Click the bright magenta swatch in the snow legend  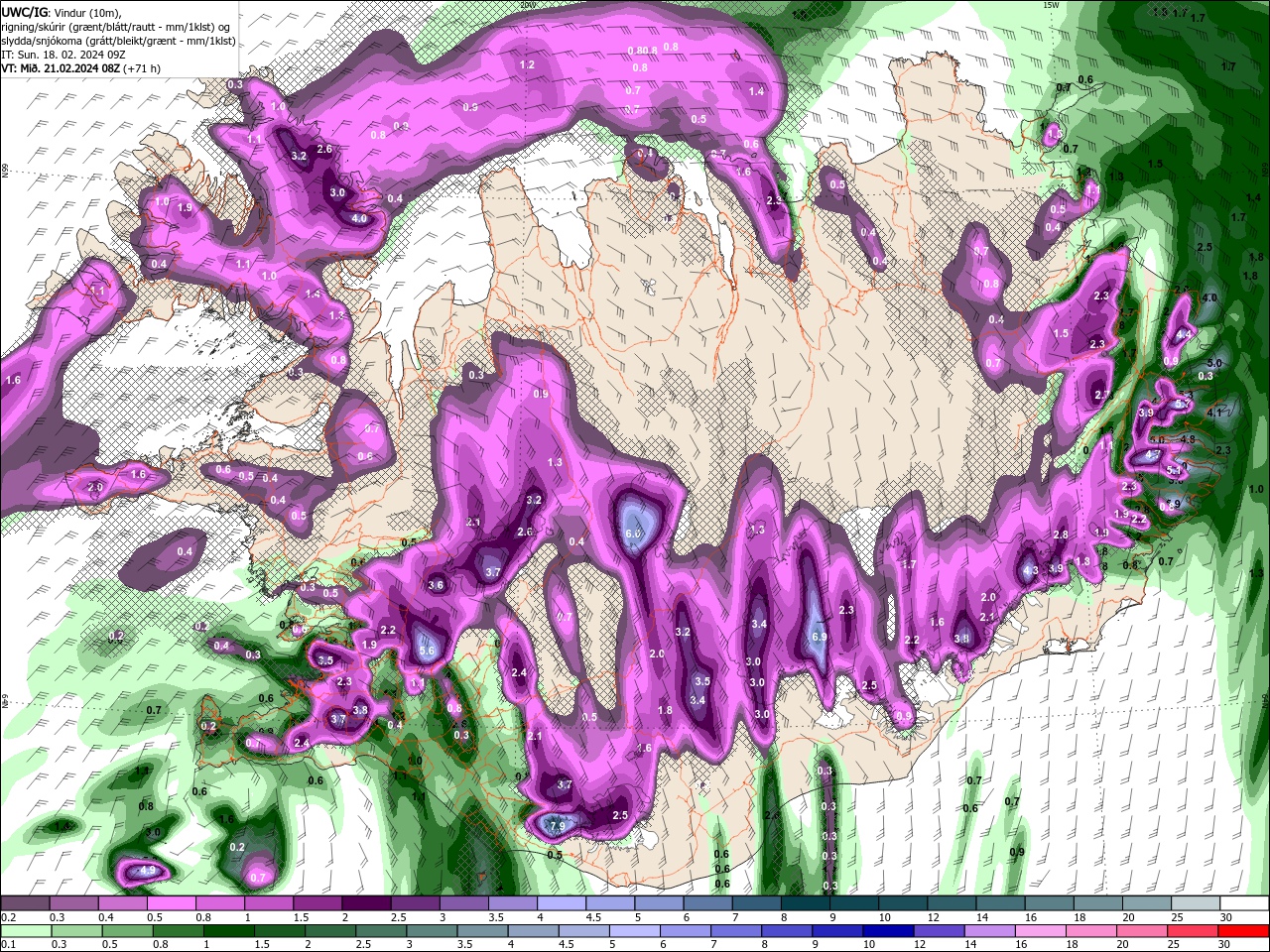pos(171,902)
